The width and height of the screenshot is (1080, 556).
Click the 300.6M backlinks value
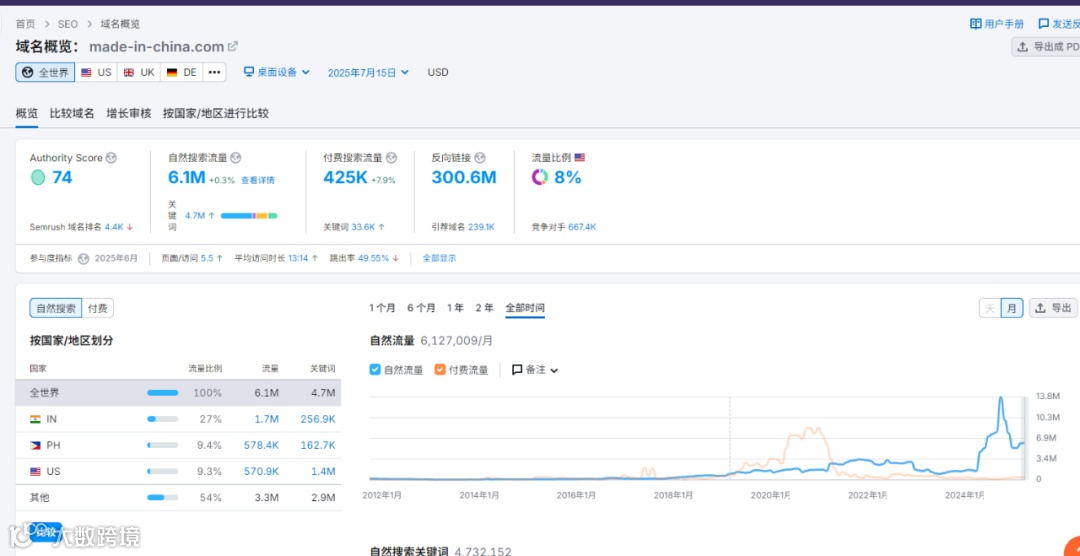pyautogui.click(x=464, y=178)
